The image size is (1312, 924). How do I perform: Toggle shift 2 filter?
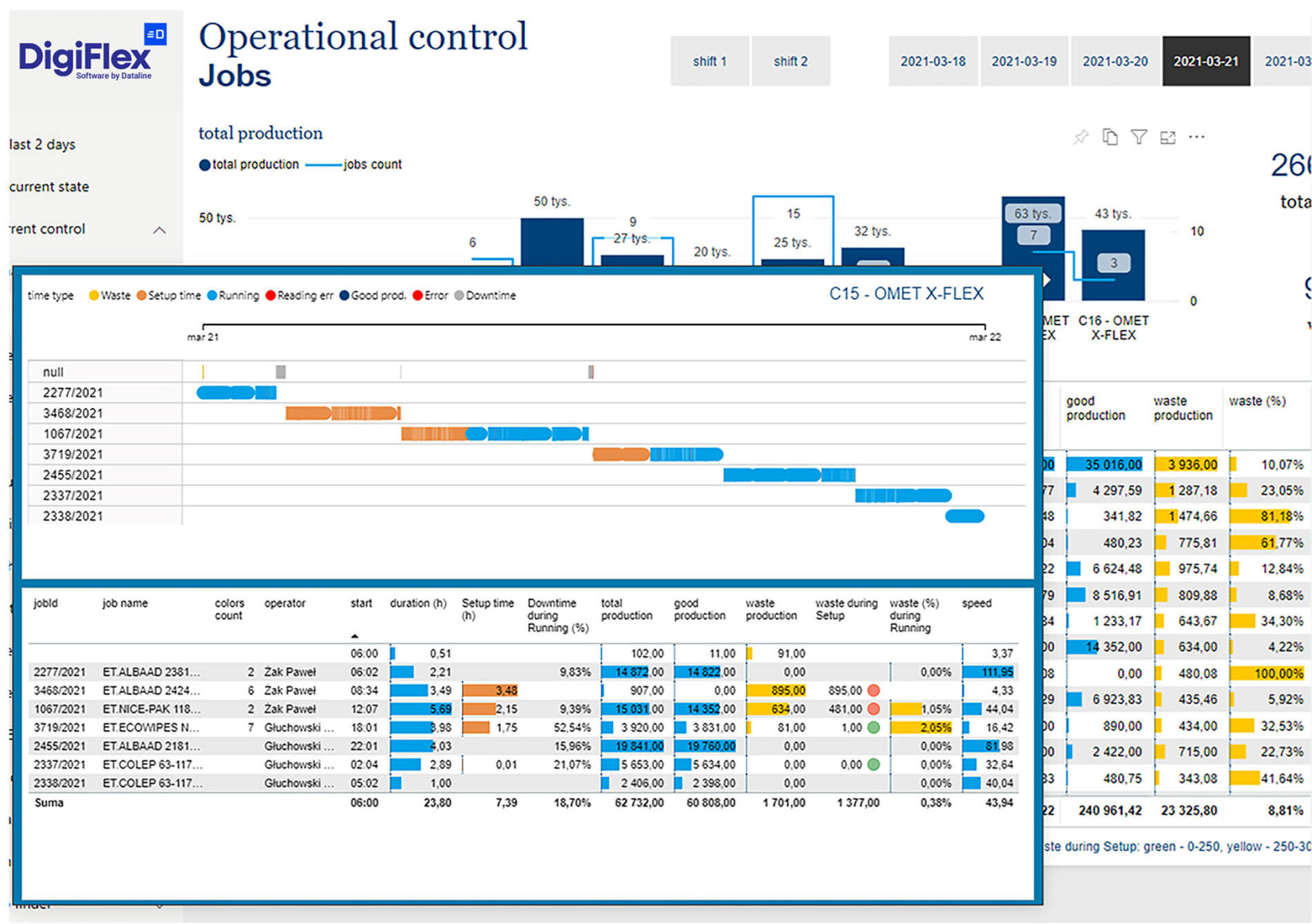pyautogui.click(x=790, y=61)
